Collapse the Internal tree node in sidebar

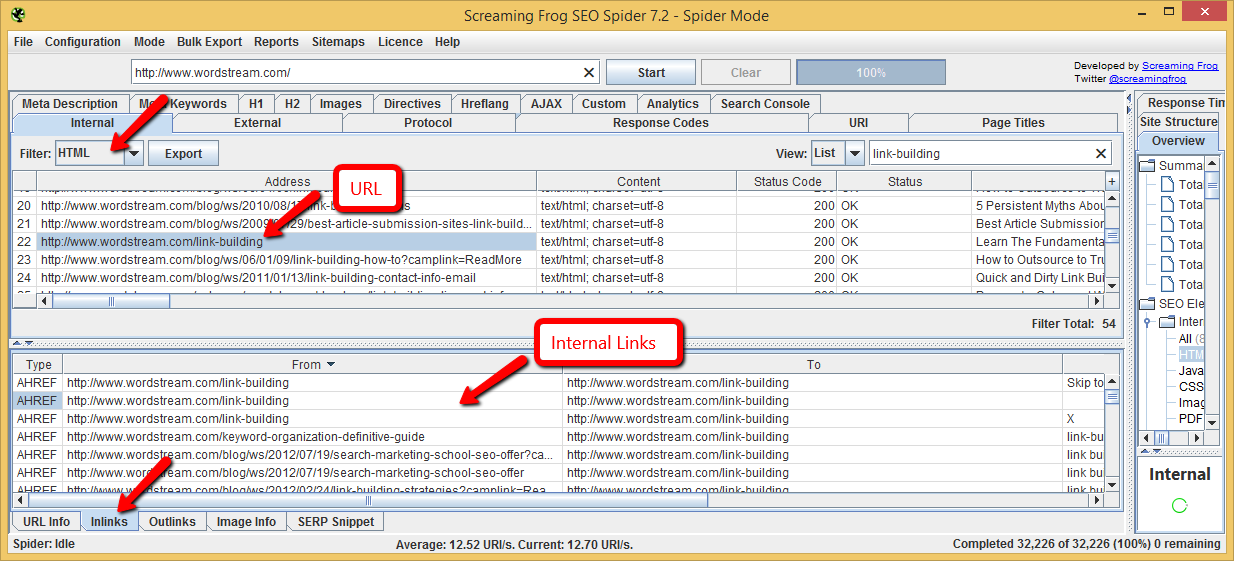pos(1149,322)
